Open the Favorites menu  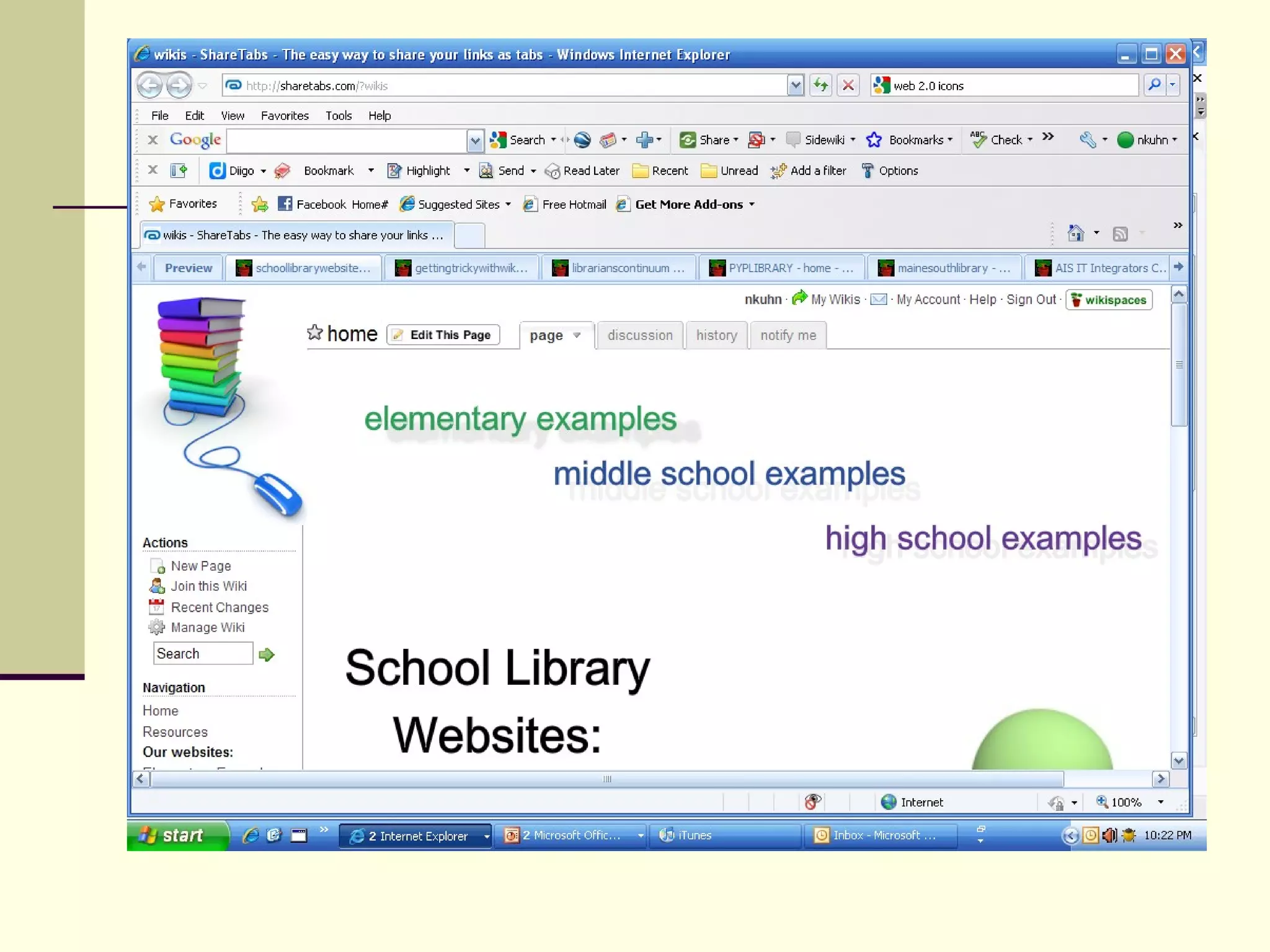285,115
